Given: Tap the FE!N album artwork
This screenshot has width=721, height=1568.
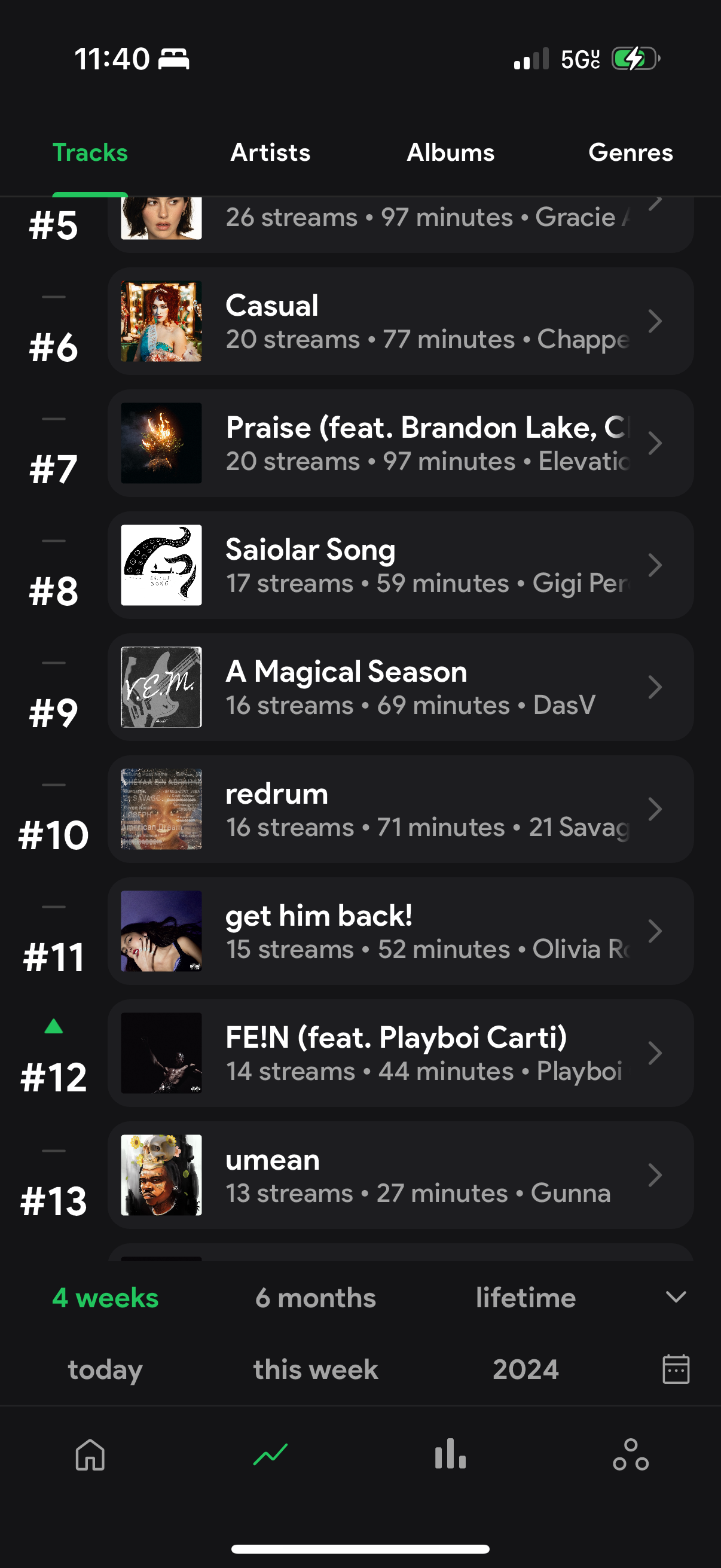Looking at the screenshot, I should [x=161, y=1053].
